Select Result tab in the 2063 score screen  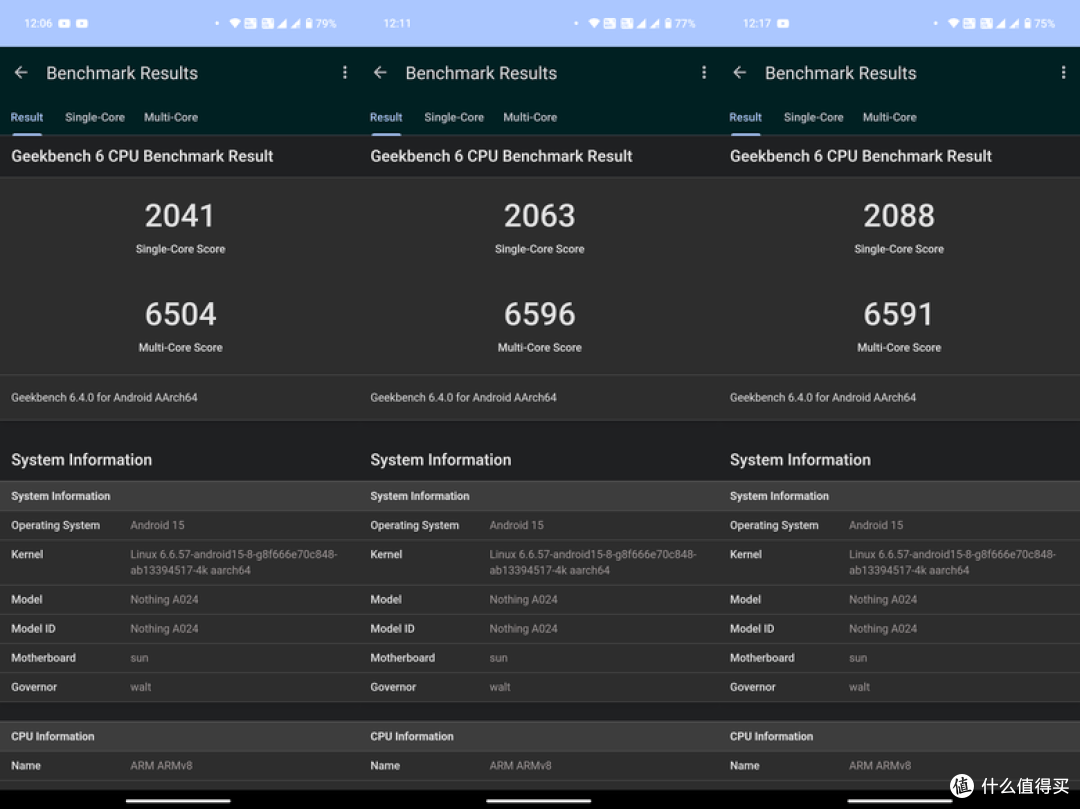(x=386, y=117)
